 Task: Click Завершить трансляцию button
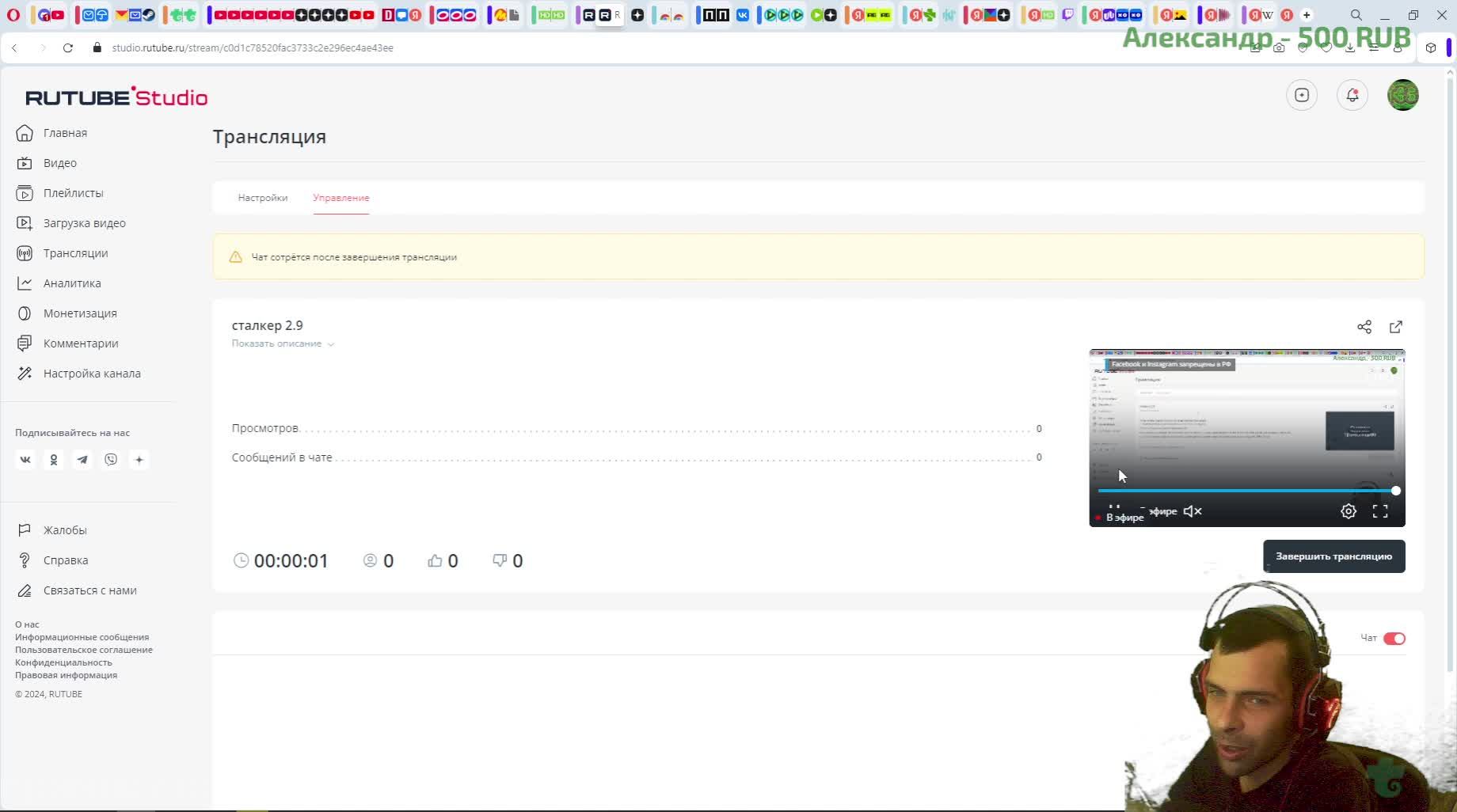tap(1333, 556)
